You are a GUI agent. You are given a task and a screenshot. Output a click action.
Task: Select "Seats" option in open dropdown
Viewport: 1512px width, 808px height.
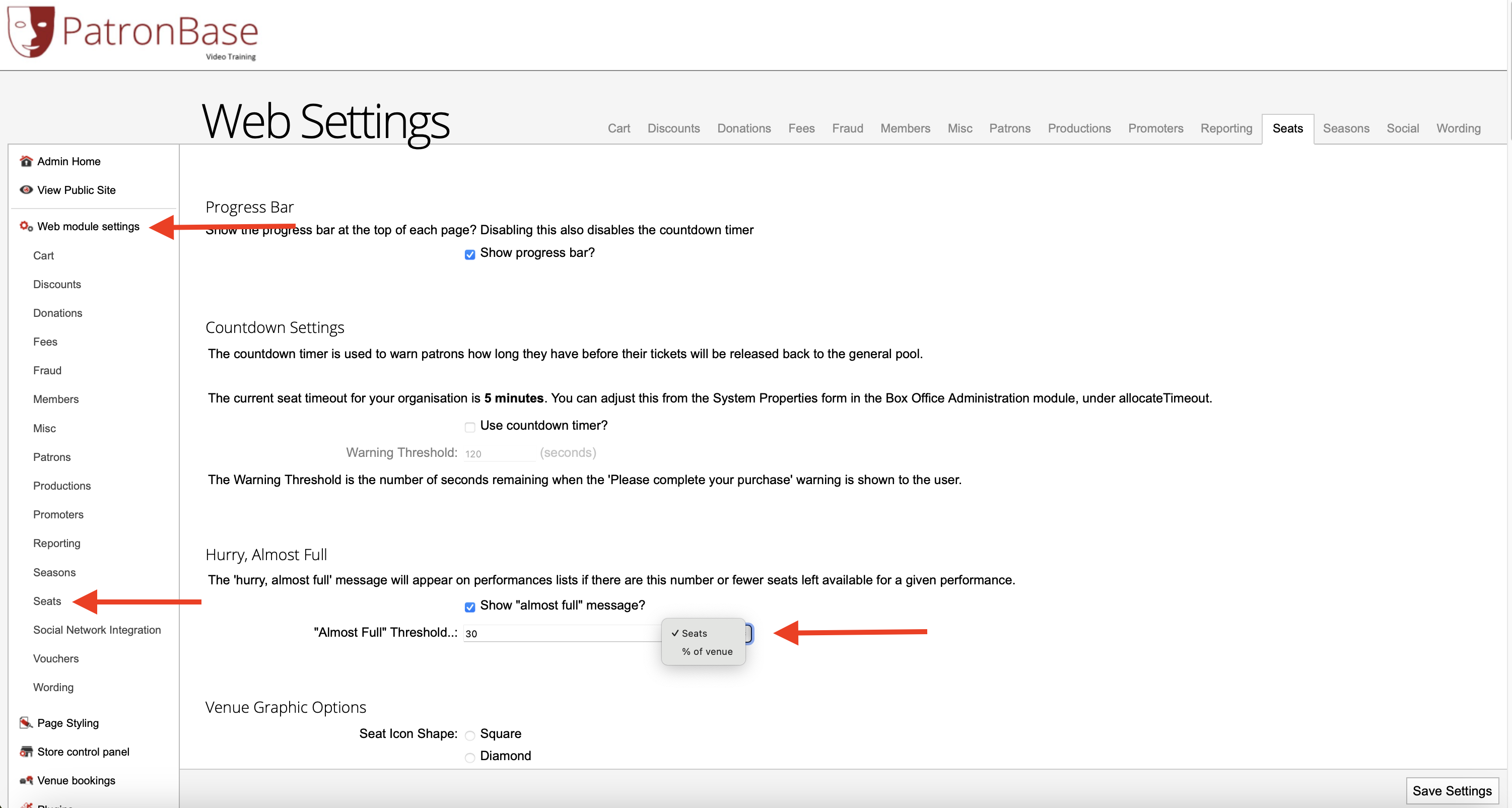coord(695,633)
